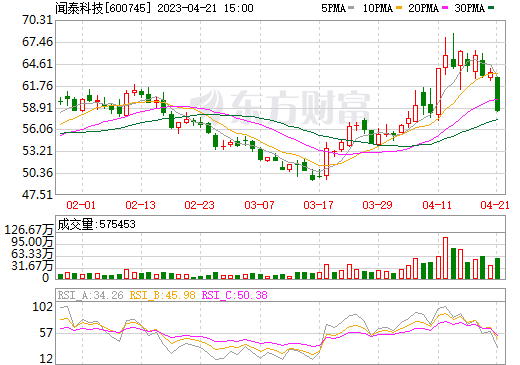
Task: Click the green 30PMA legend color marker
Action: point(491,8)
